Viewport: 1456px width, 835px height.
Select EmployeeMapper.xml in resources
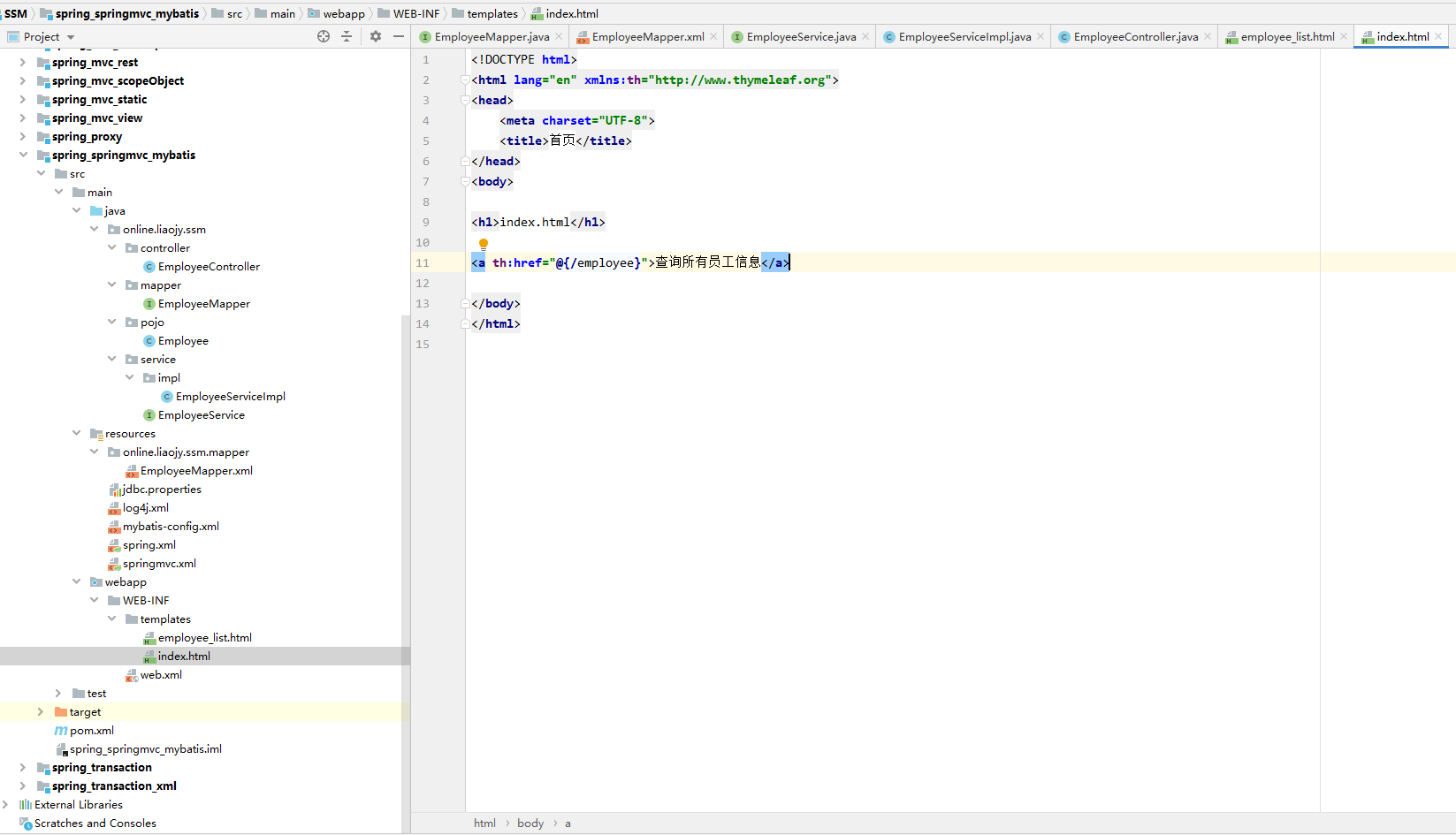(x=196, y=470)
